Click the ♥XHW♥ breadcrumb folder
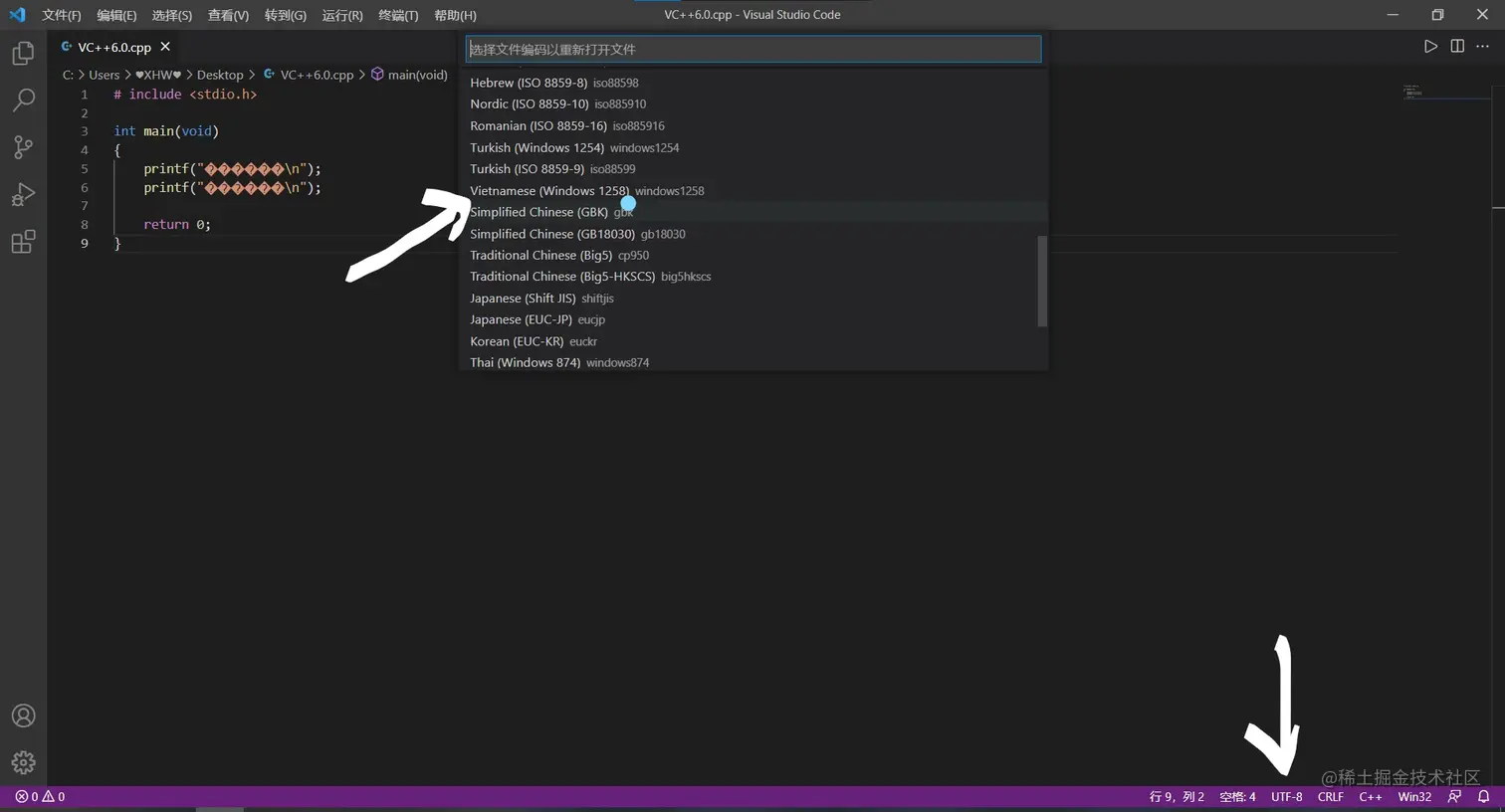 coord(158,75)
